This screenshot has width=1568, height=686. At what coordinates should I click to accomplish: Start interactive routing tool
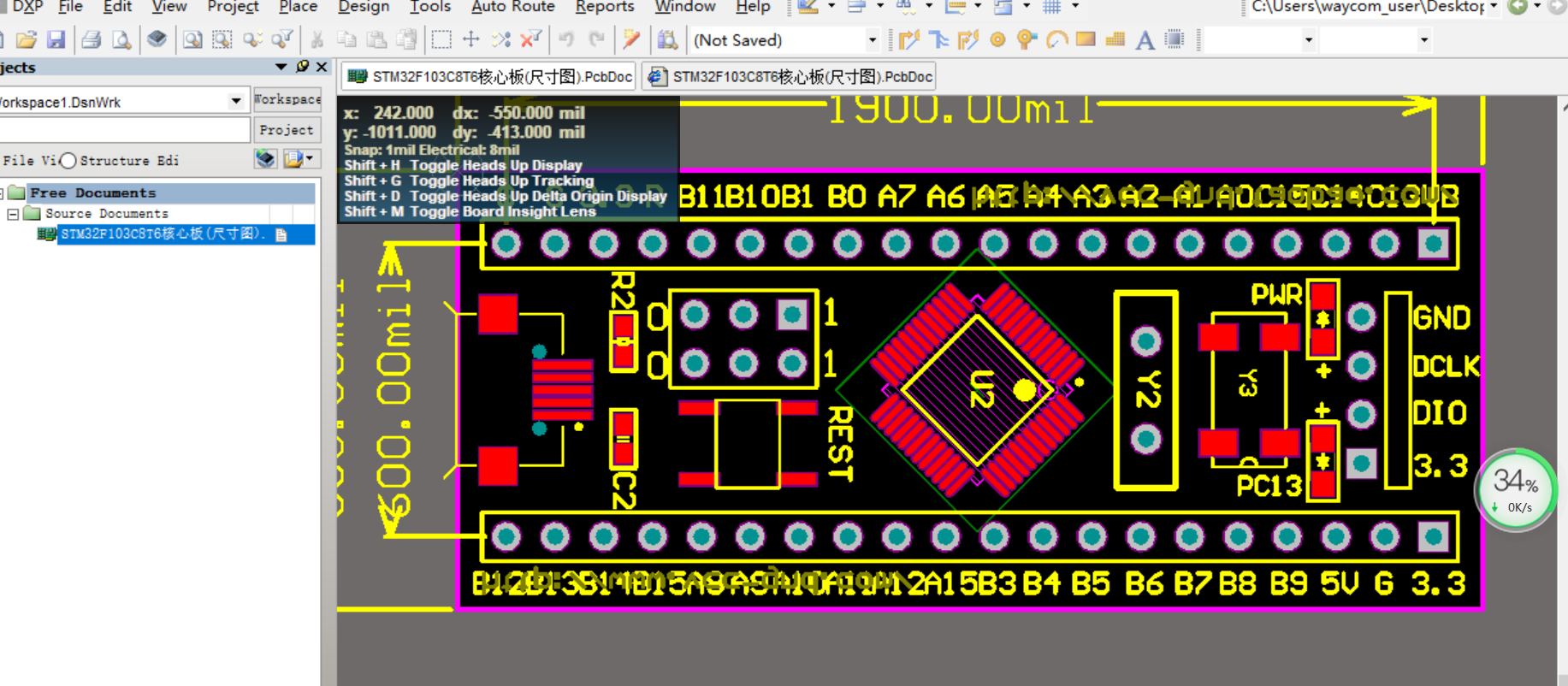909,40
